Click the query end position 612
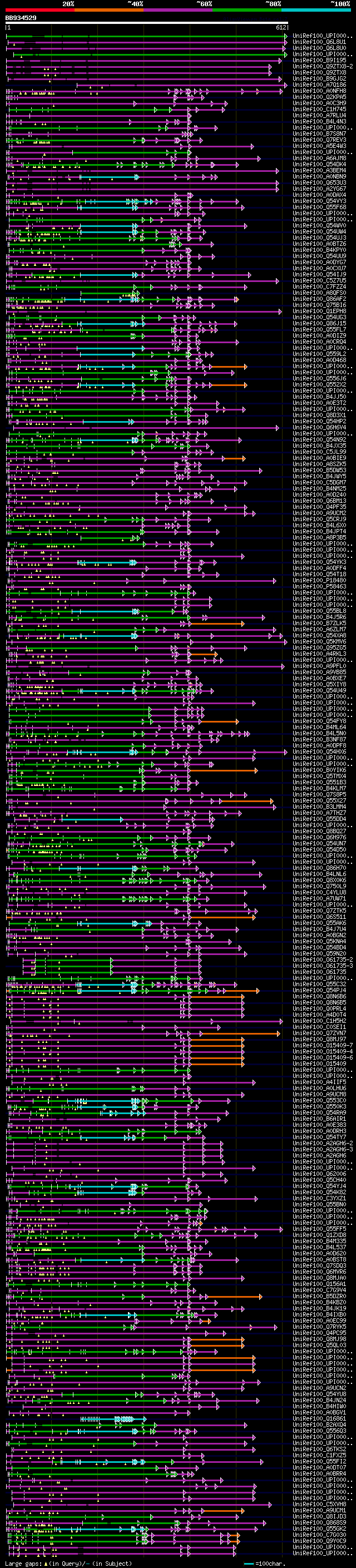356x1568 pixels. pos(281,27)
